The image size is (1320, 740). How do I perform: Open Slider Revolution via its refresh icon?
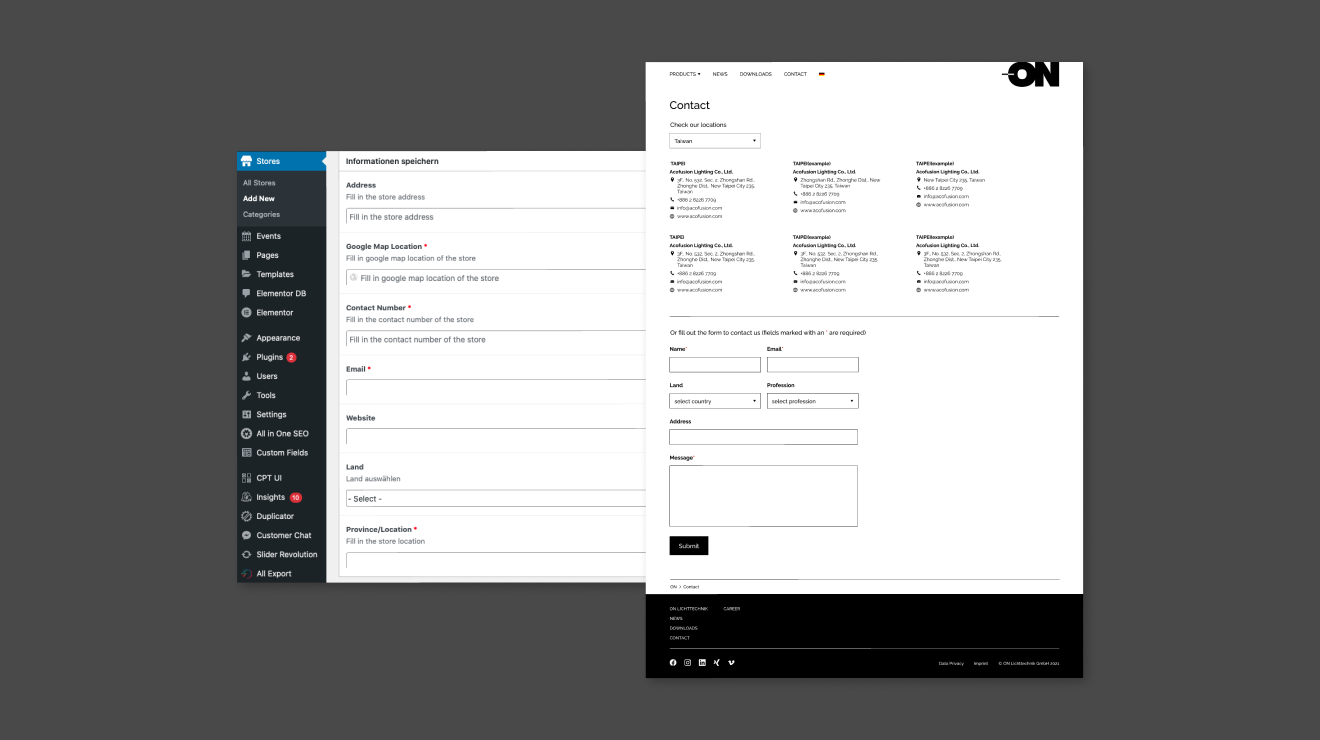(246, 554)
